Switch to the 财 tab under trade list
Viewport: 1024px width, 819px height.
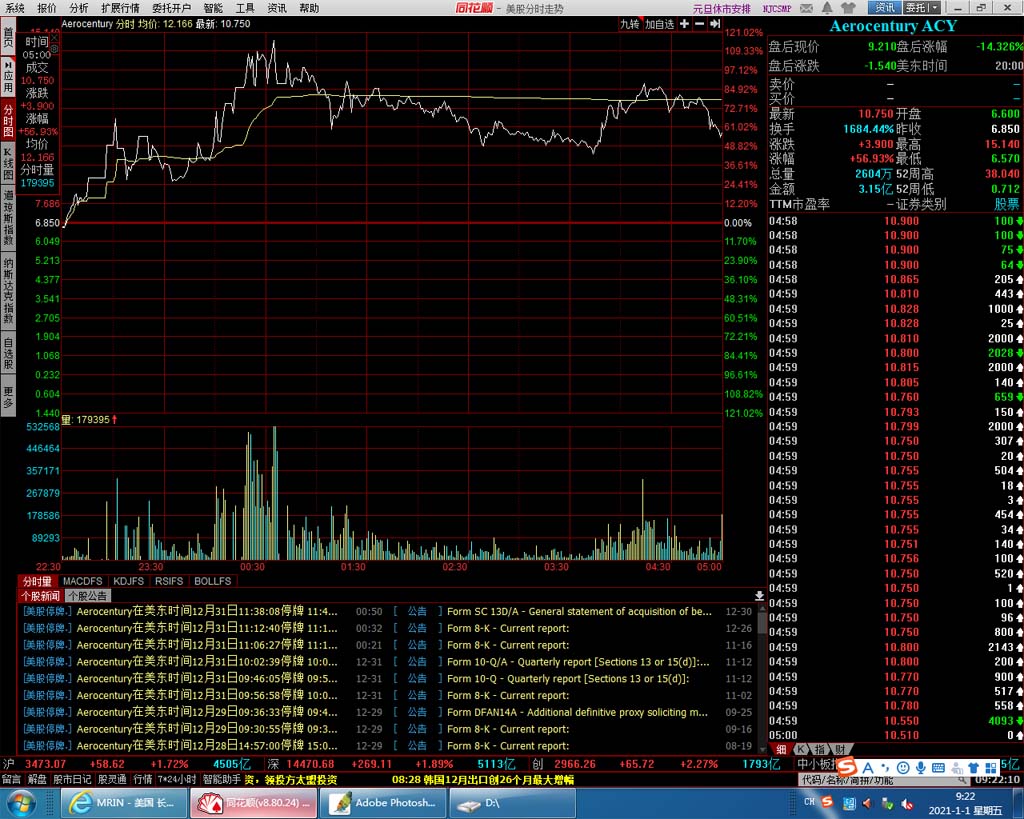(x=840, y=749)
